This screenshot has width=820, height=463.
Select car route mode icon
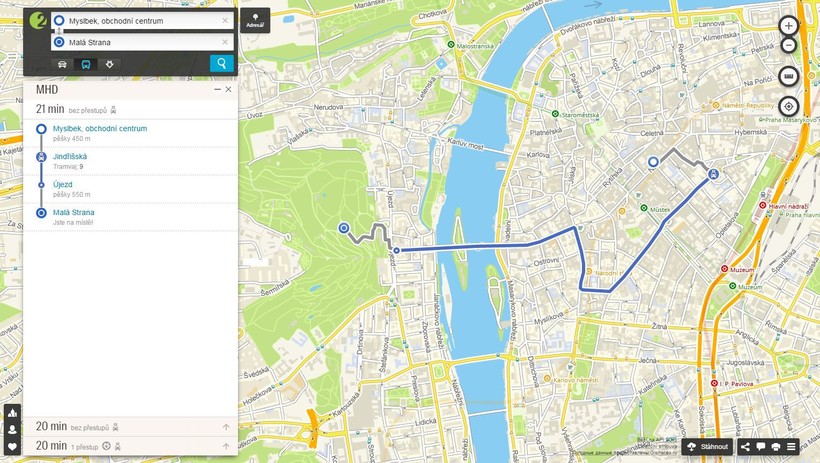tap(62, 64)
